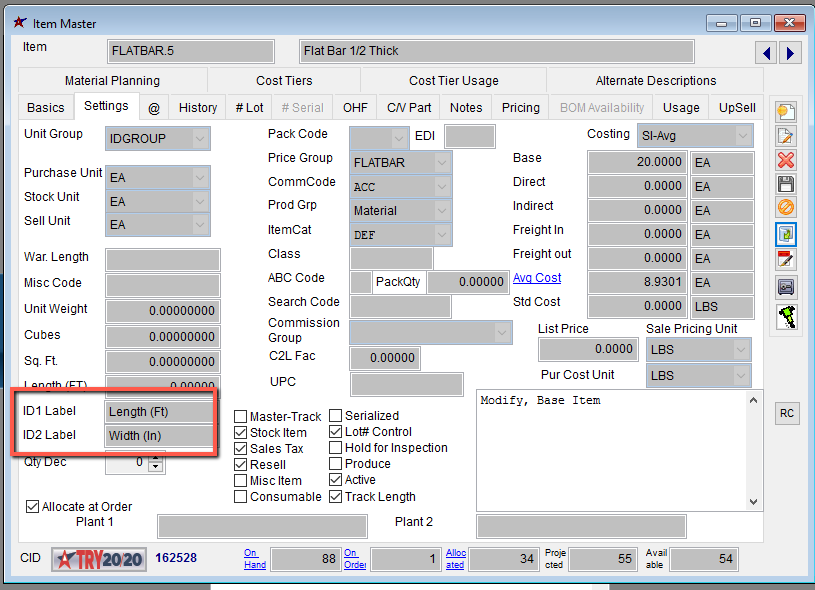Open the Price Group FLATBAR dropdown
The width and height of the screenshot is (815, 590).
[x=440, y=162]
